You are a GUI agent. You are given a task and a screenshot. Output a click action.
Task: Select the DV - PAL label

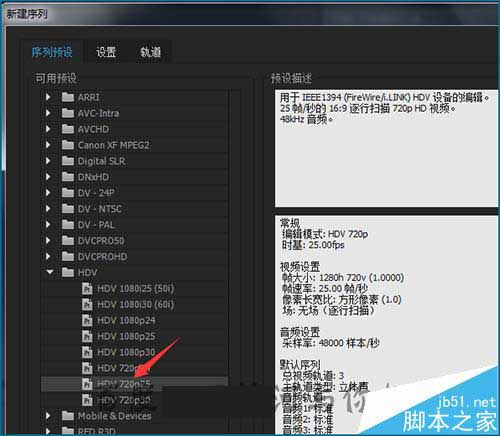96,225
